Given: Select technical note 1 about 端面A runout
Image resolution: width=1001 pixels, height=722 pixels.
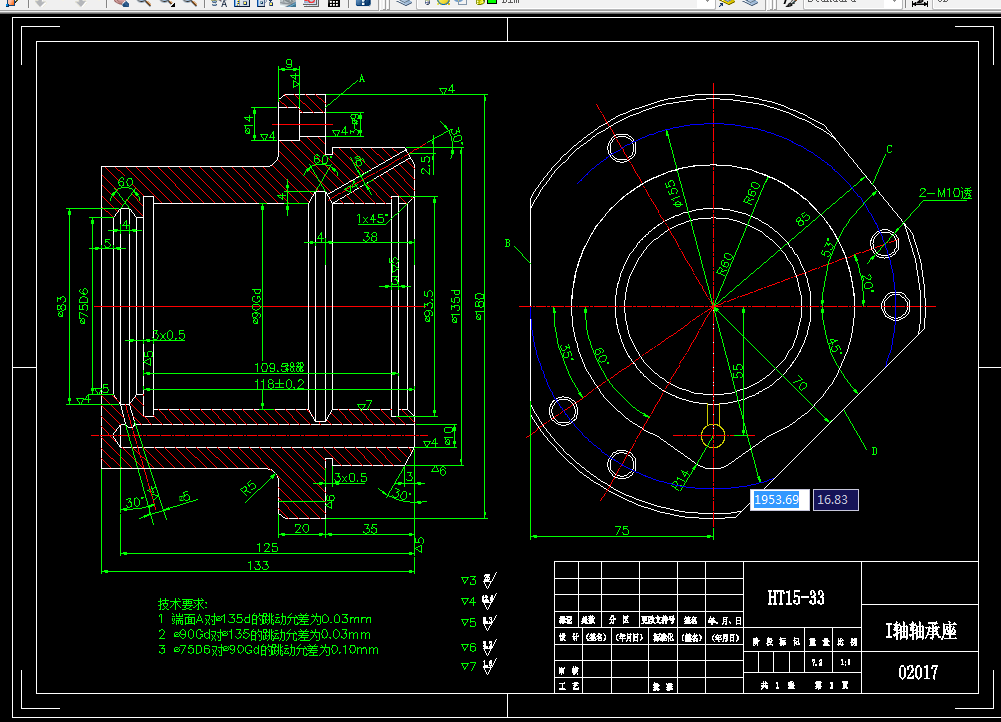Looking at the screenshot, I should click(x=265, y=619).
